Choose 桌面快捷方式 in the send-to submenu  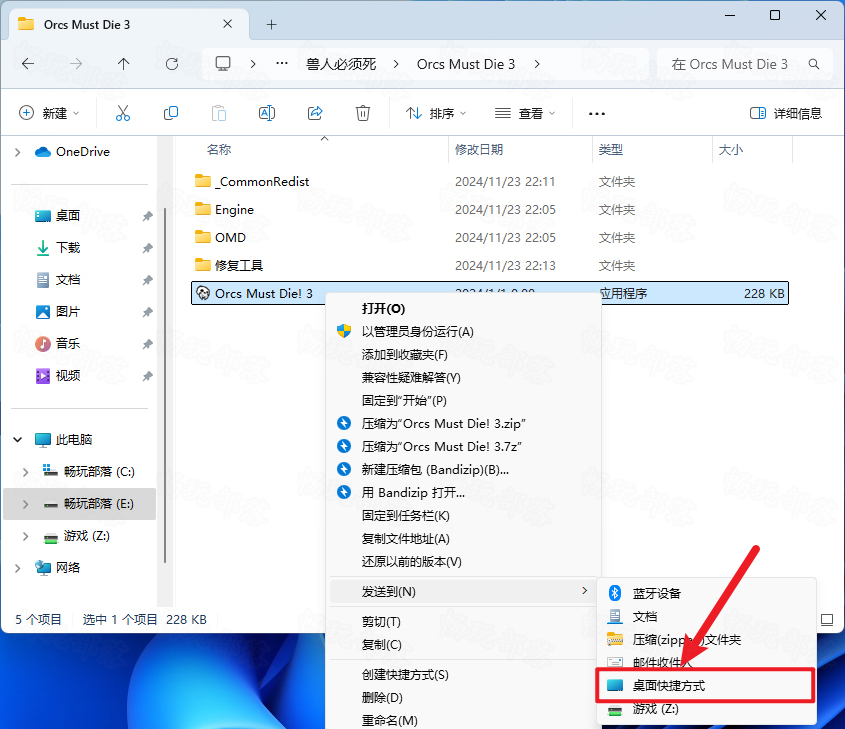(705, 685)
